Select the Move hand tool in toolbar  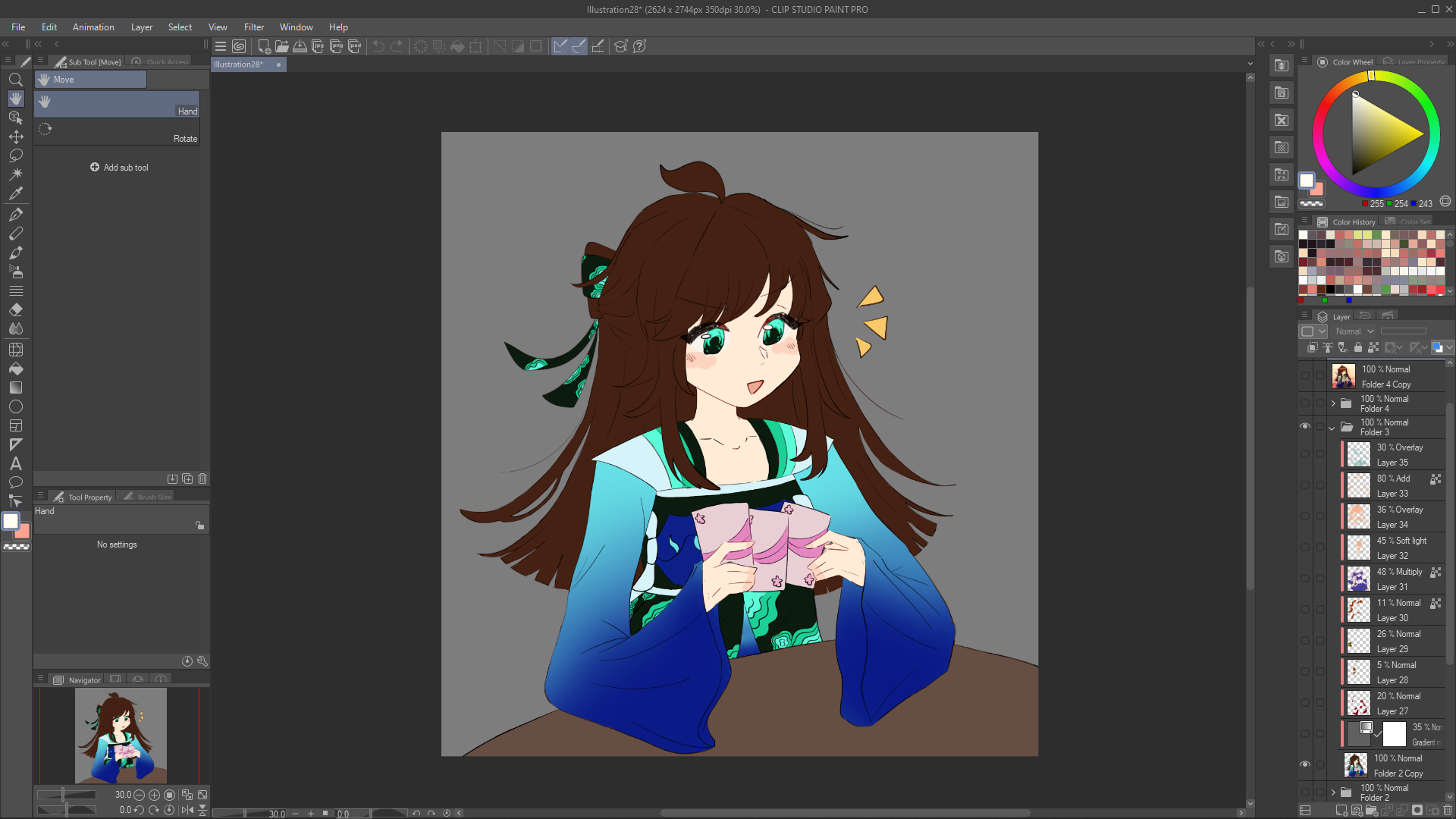pyautogui.click(x=15, y=99)
